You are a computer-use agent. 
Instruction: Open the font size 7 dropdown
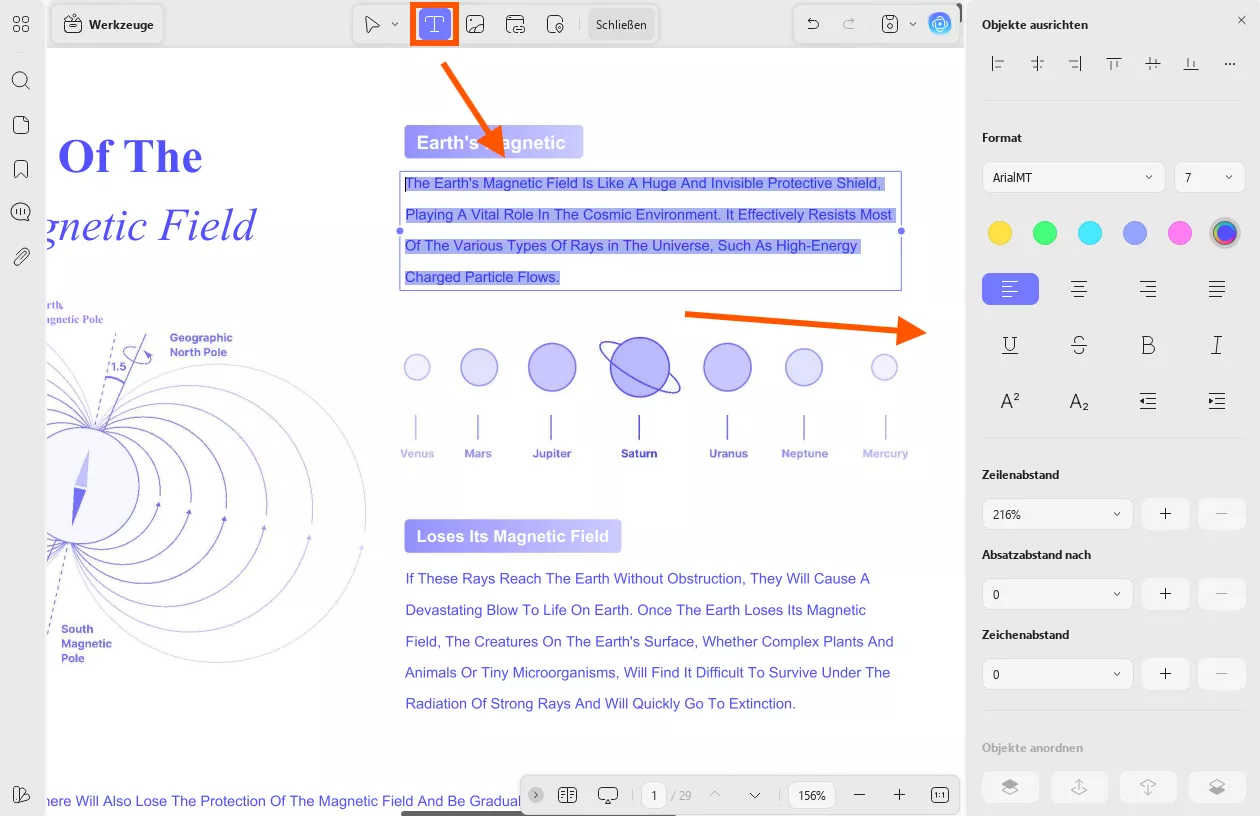tap(1209, 177)
